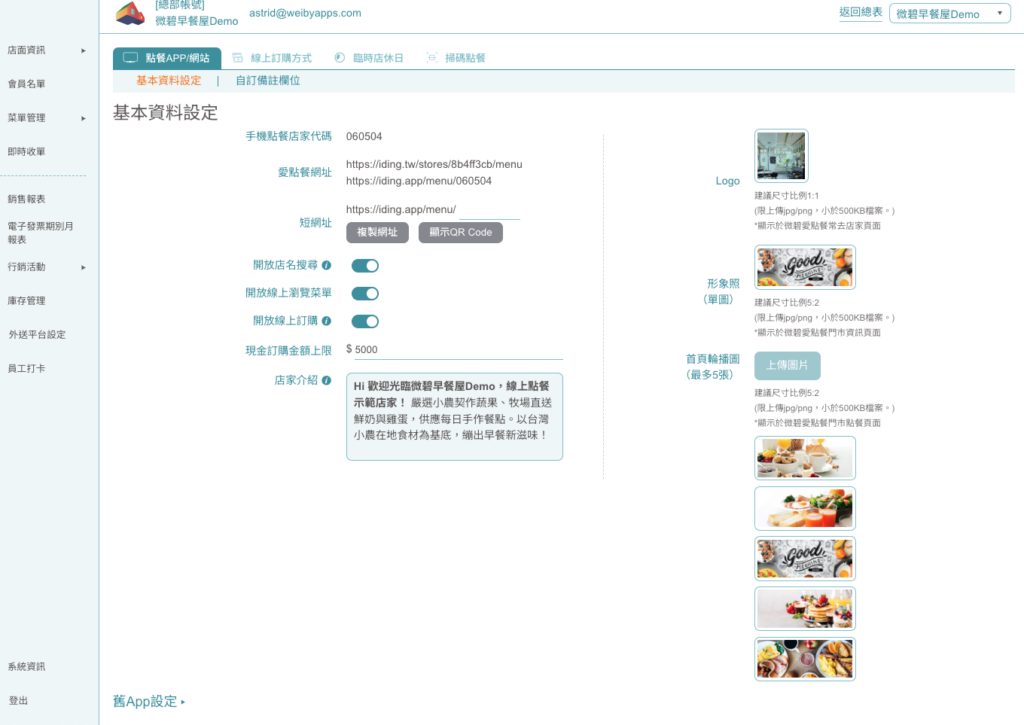
Task: Click the scan icon beside 掃碼點餐
Action: coord(432,57)
